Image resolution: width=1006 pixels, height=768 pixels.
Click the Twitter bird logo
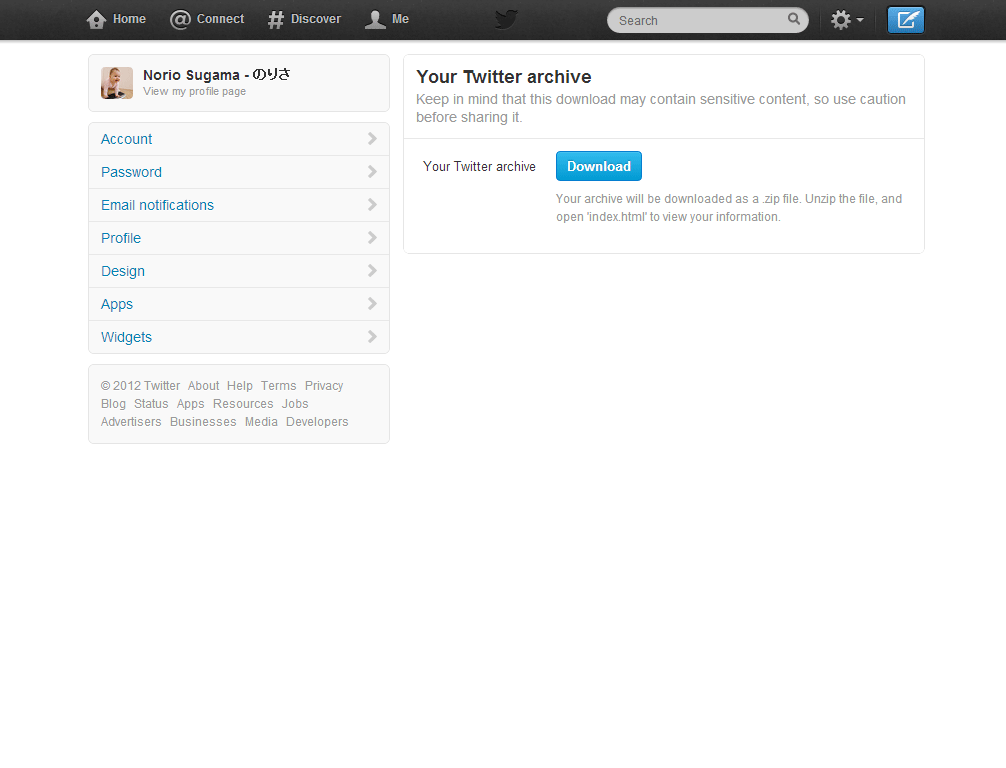[506, 19]
